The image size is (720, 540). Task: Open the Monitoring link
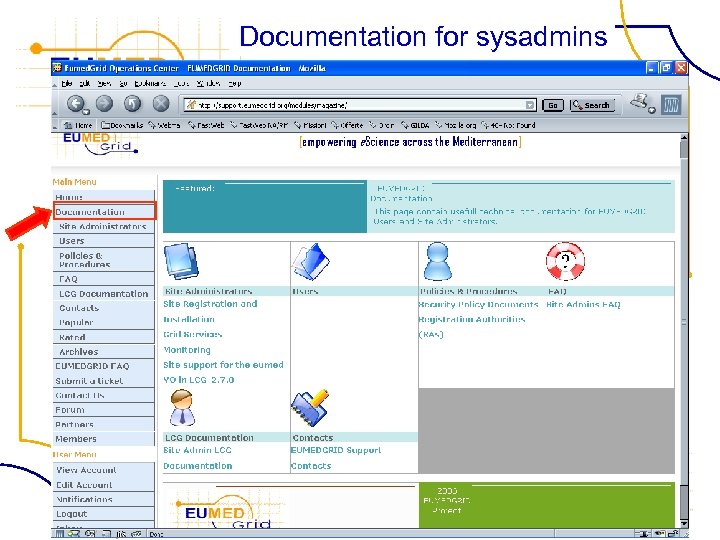click(187, 350)
